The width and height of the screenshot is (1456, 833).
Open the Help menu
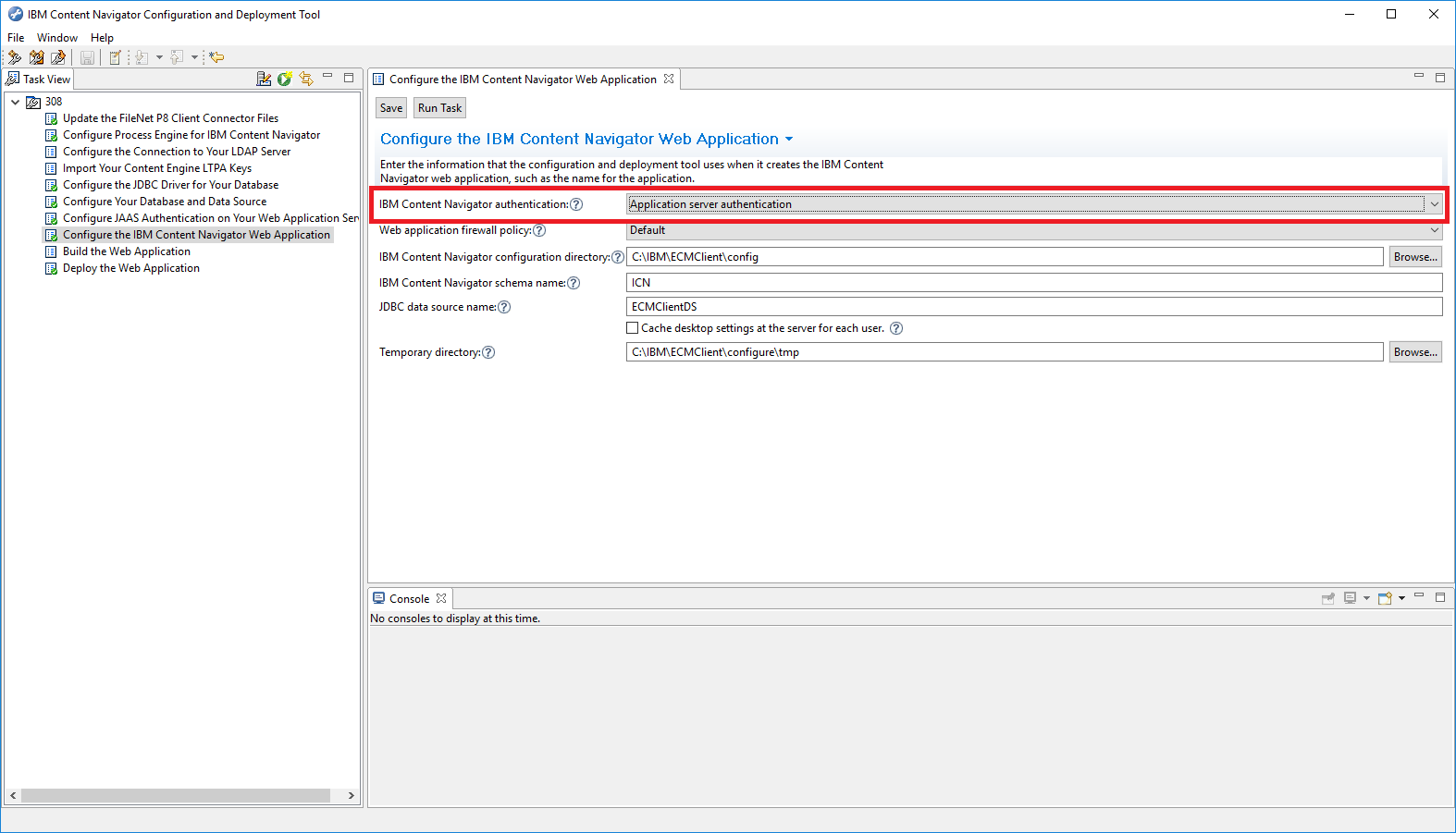click(x=102, y=38)
